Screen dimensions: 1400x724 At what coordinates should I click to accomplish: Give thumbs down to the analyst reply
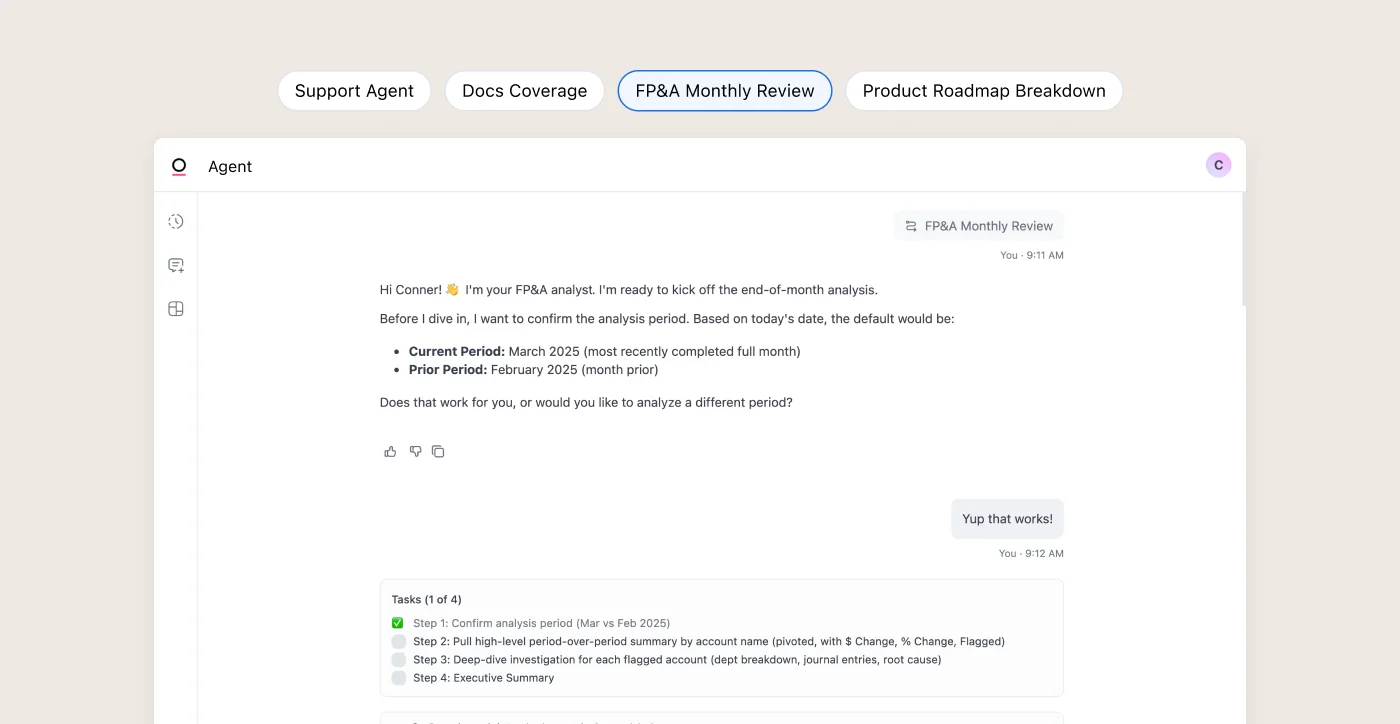pos(415,452)
